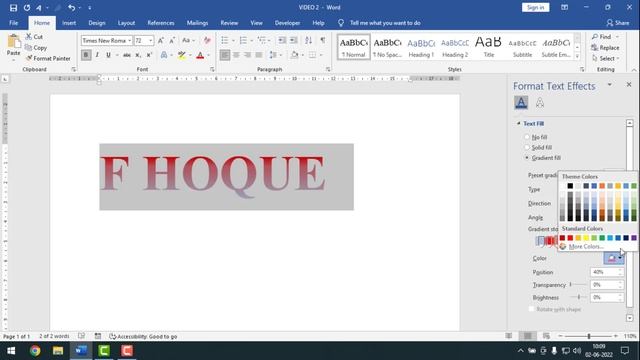Screen dimensions: 640x360
Task: Open the Windows Start menu
Action: tap(11, 351)
